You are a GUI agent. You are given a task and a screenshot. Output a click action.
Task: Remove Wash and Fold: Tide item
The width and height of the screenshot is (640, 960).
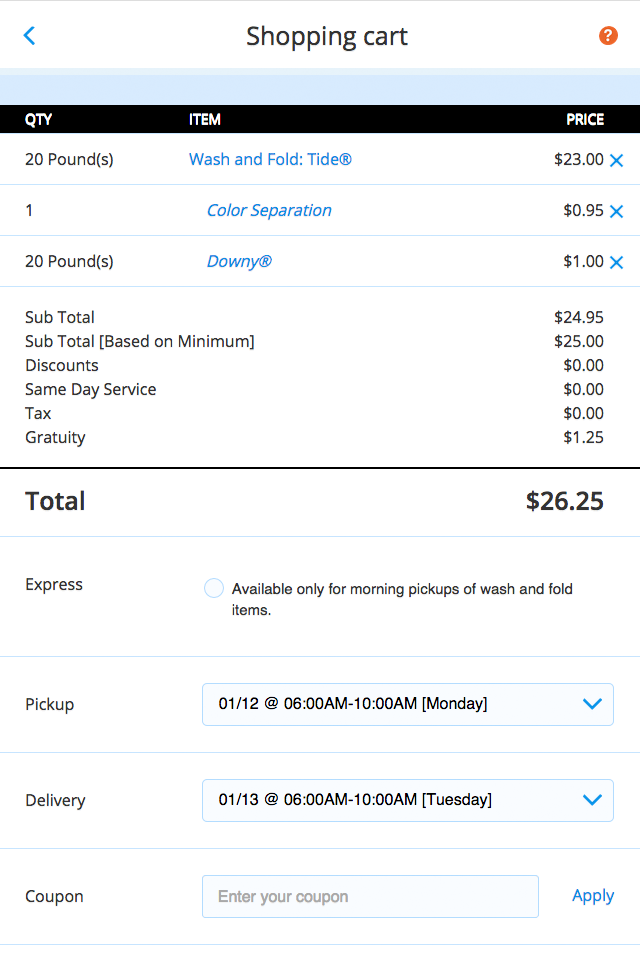pyautogui.click(x=617, y=160)
